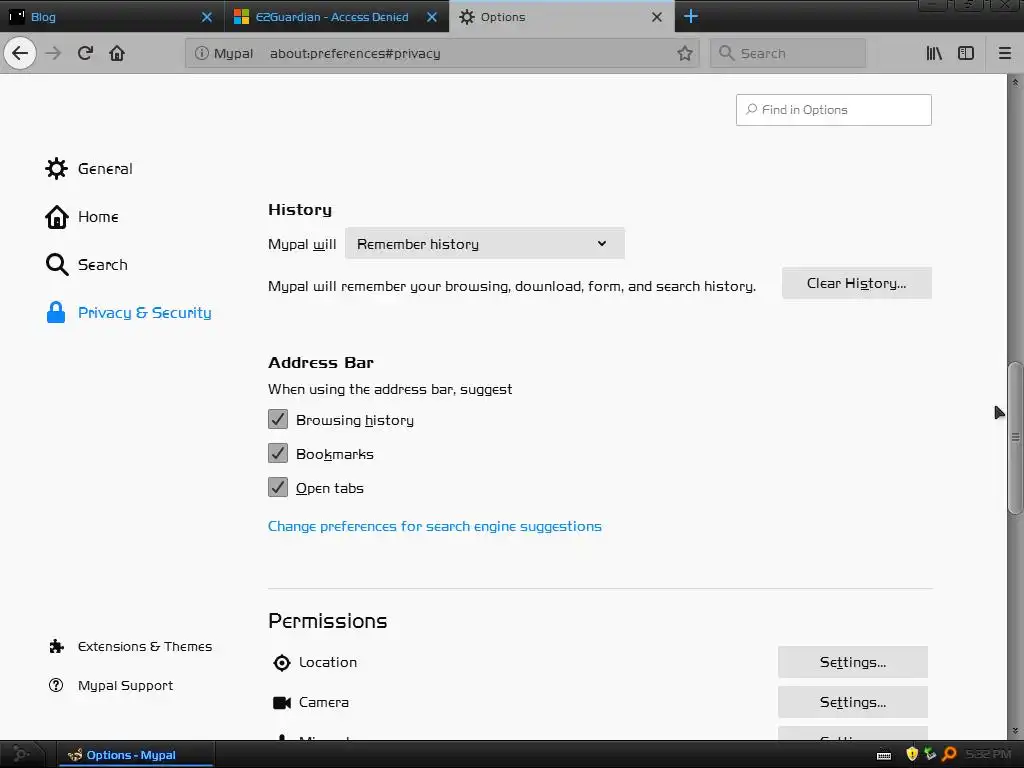Go back using the back arrow
This screenshot has width=1024, height=768.
tap(20, 53)
